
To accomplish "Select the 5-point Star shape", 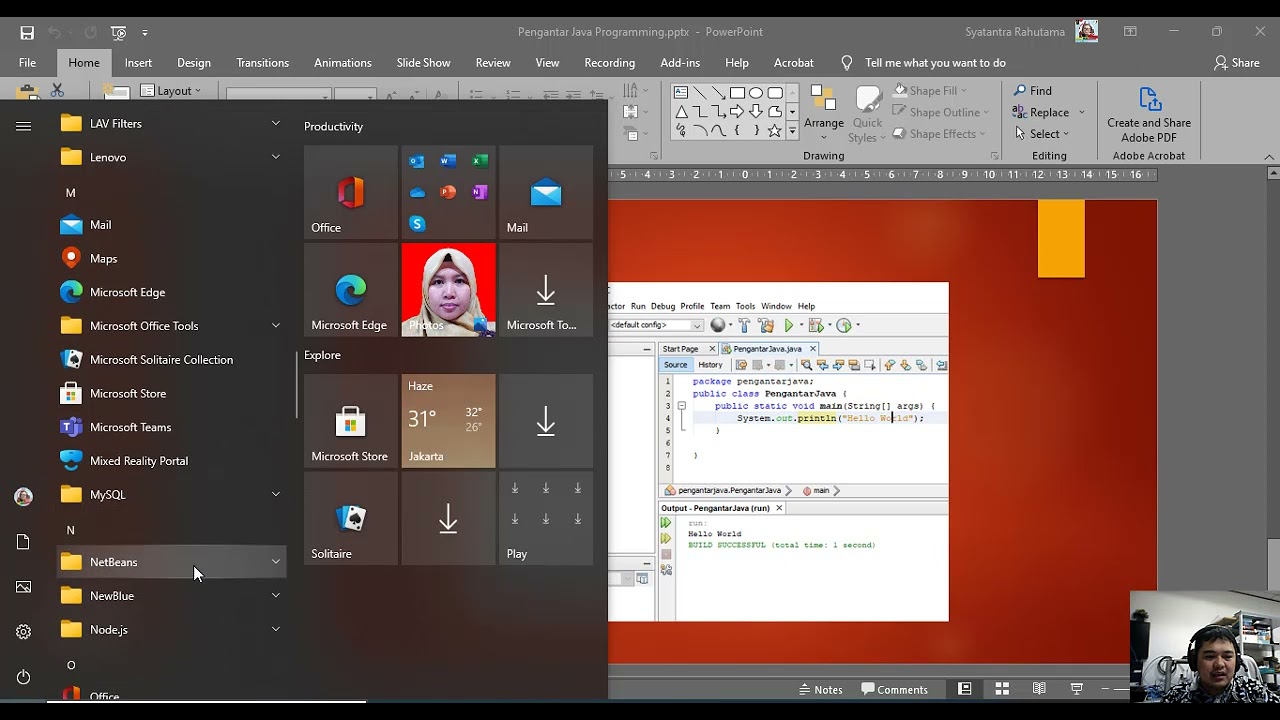I will coord(775,131).
